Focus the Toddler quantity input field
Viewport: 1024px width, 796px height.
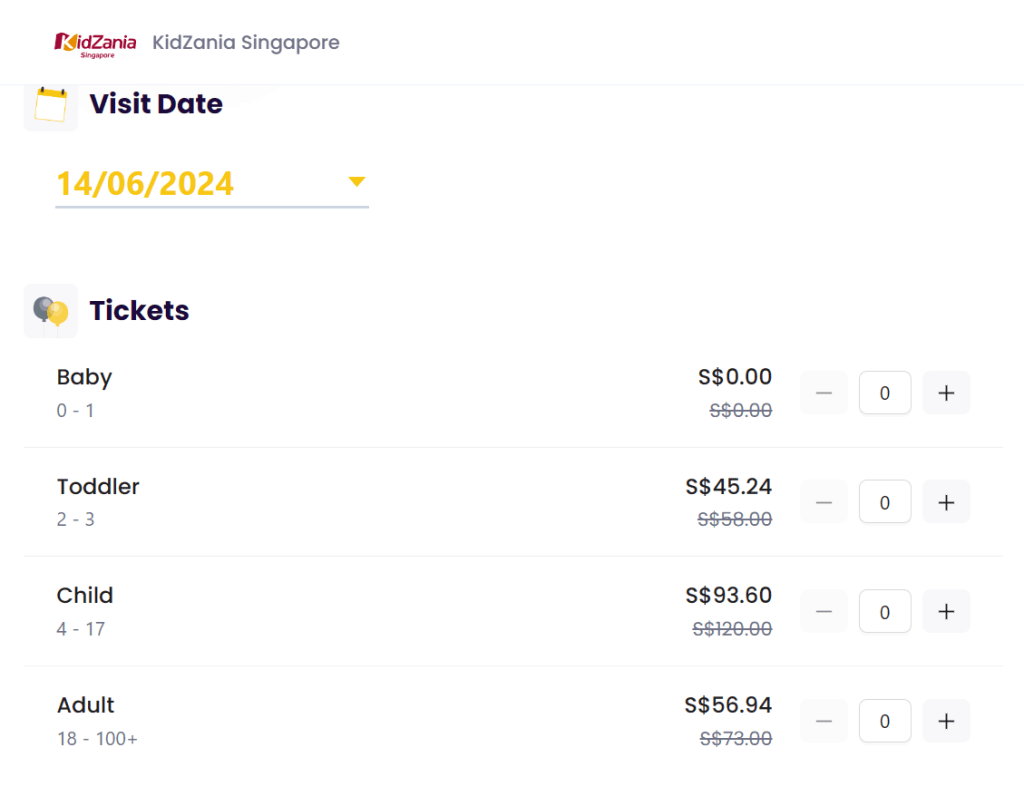coord(885,502)
